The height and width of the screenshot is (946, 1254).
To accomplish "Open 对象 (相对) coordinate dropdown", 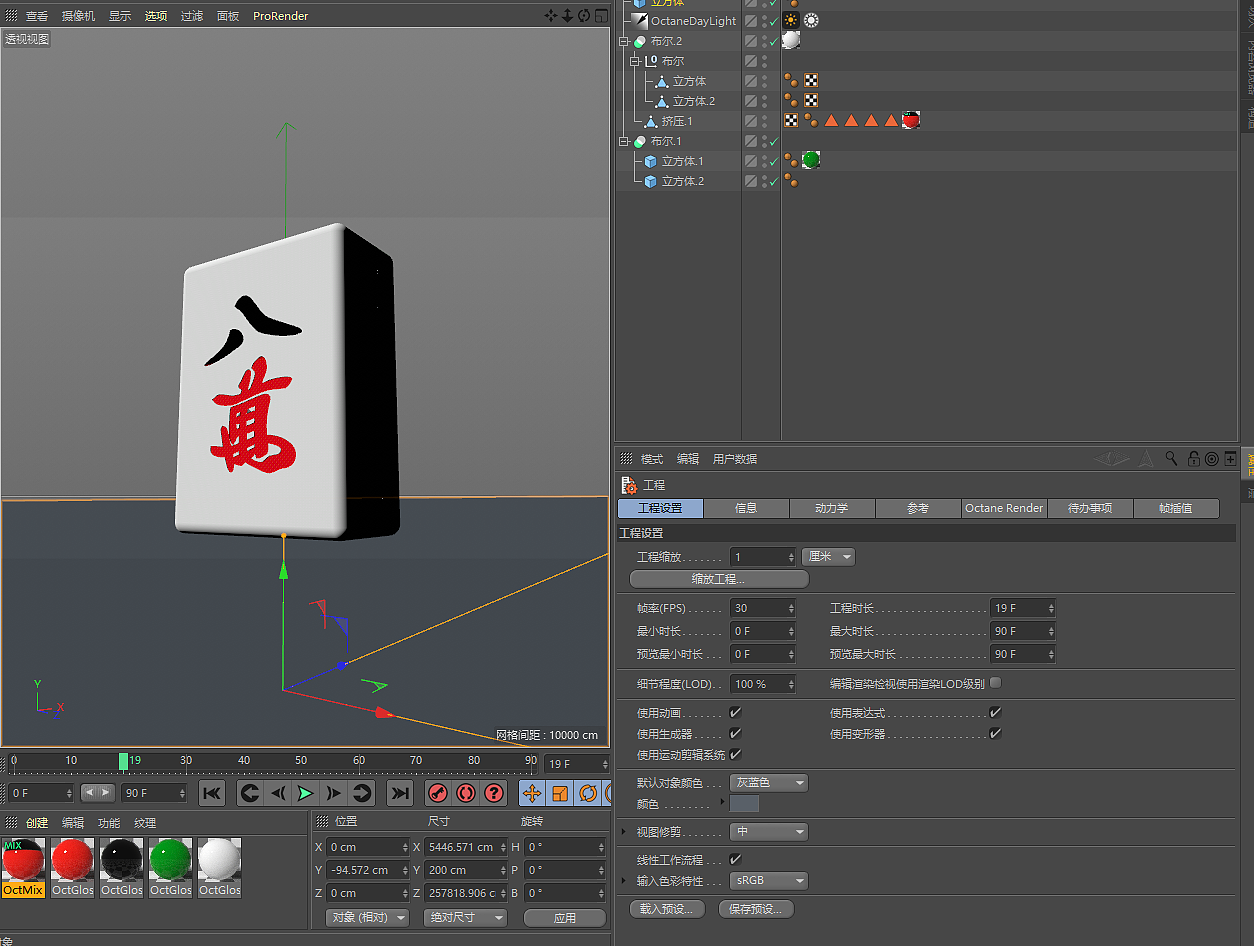I will [x=368, y=917].
